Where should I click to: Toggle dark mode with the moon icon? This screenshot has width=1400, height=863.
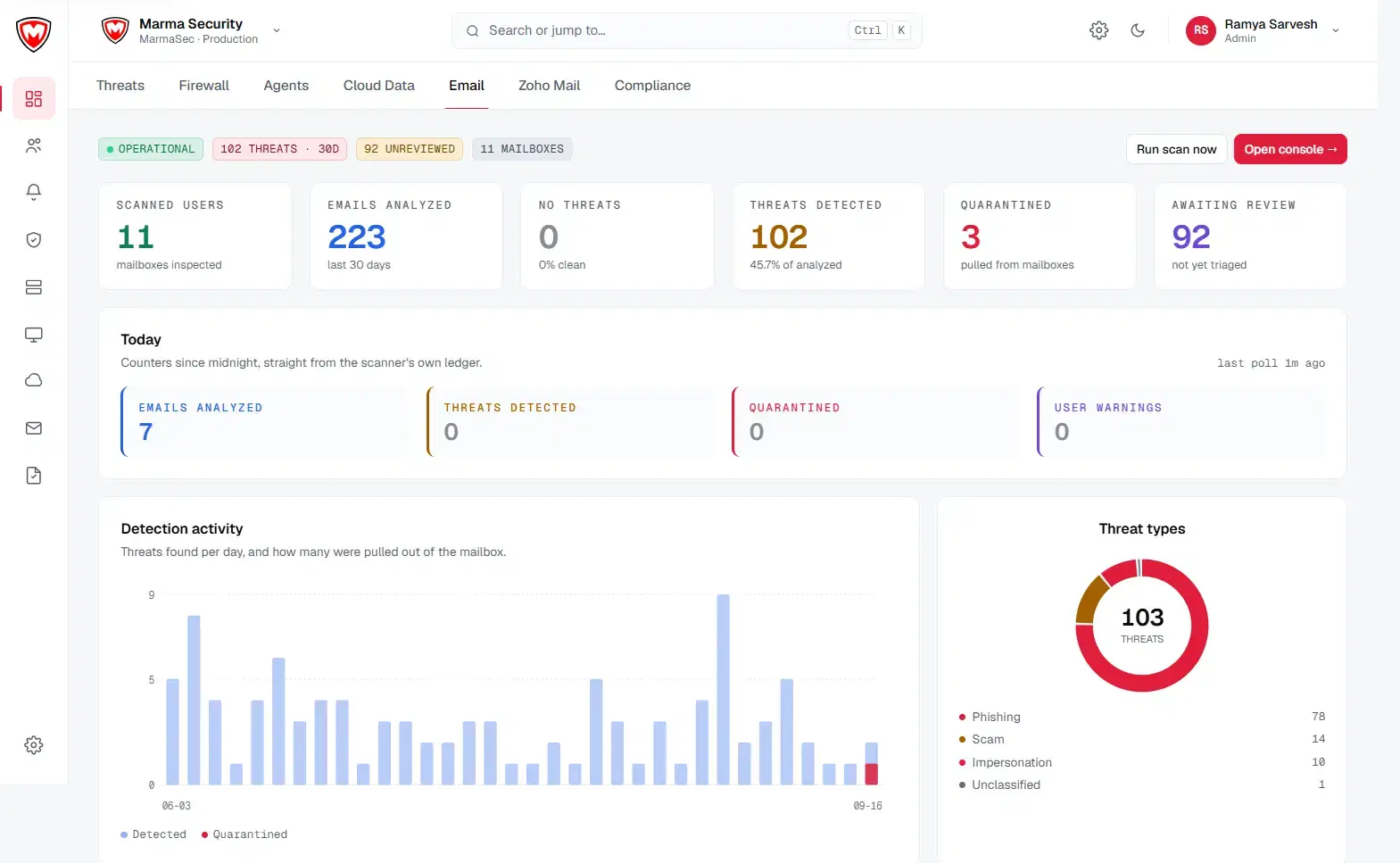[x=1138, y=30]
